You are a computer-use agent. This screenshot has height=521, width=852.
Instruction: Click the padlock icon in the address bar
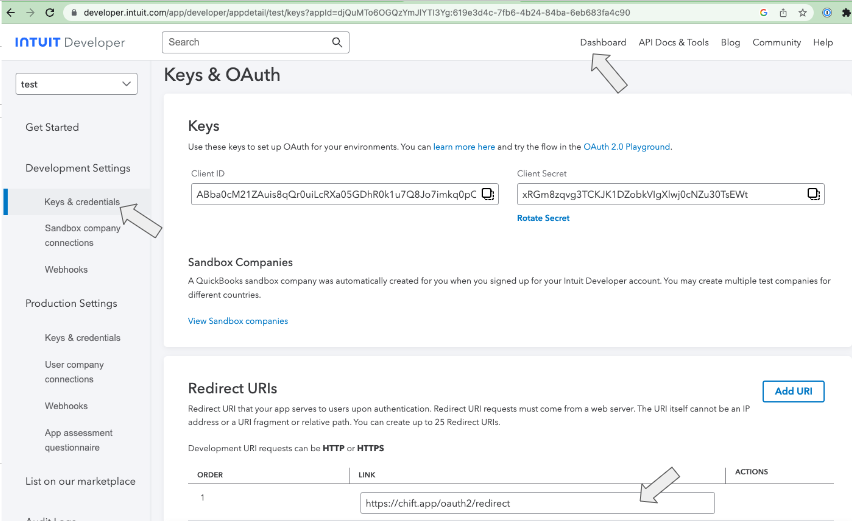tap(74, 12)
